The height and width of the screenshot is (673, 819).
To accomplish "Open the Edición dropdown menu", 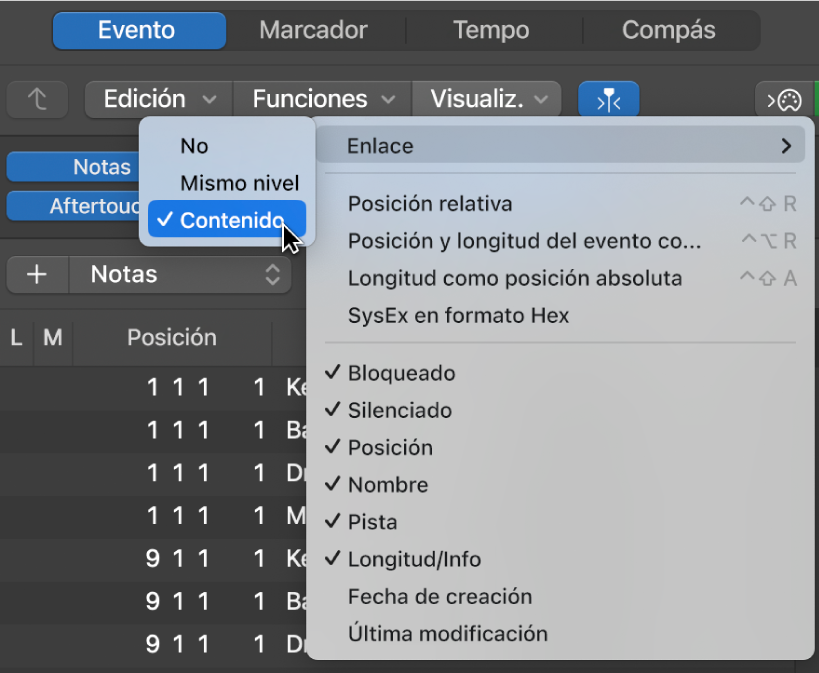I will [x=159, y=99].
